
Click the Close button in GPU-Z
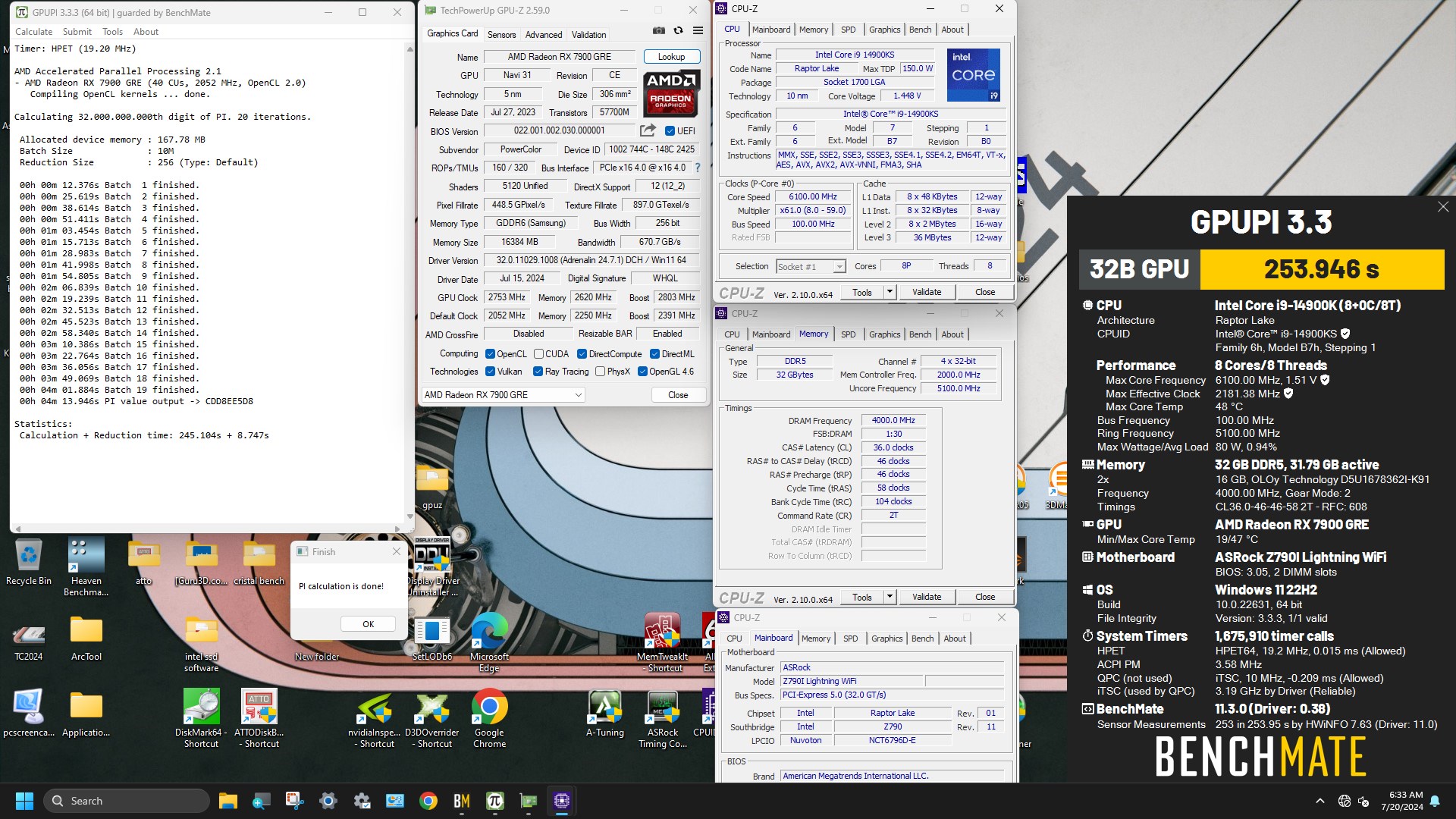point(678,395)
